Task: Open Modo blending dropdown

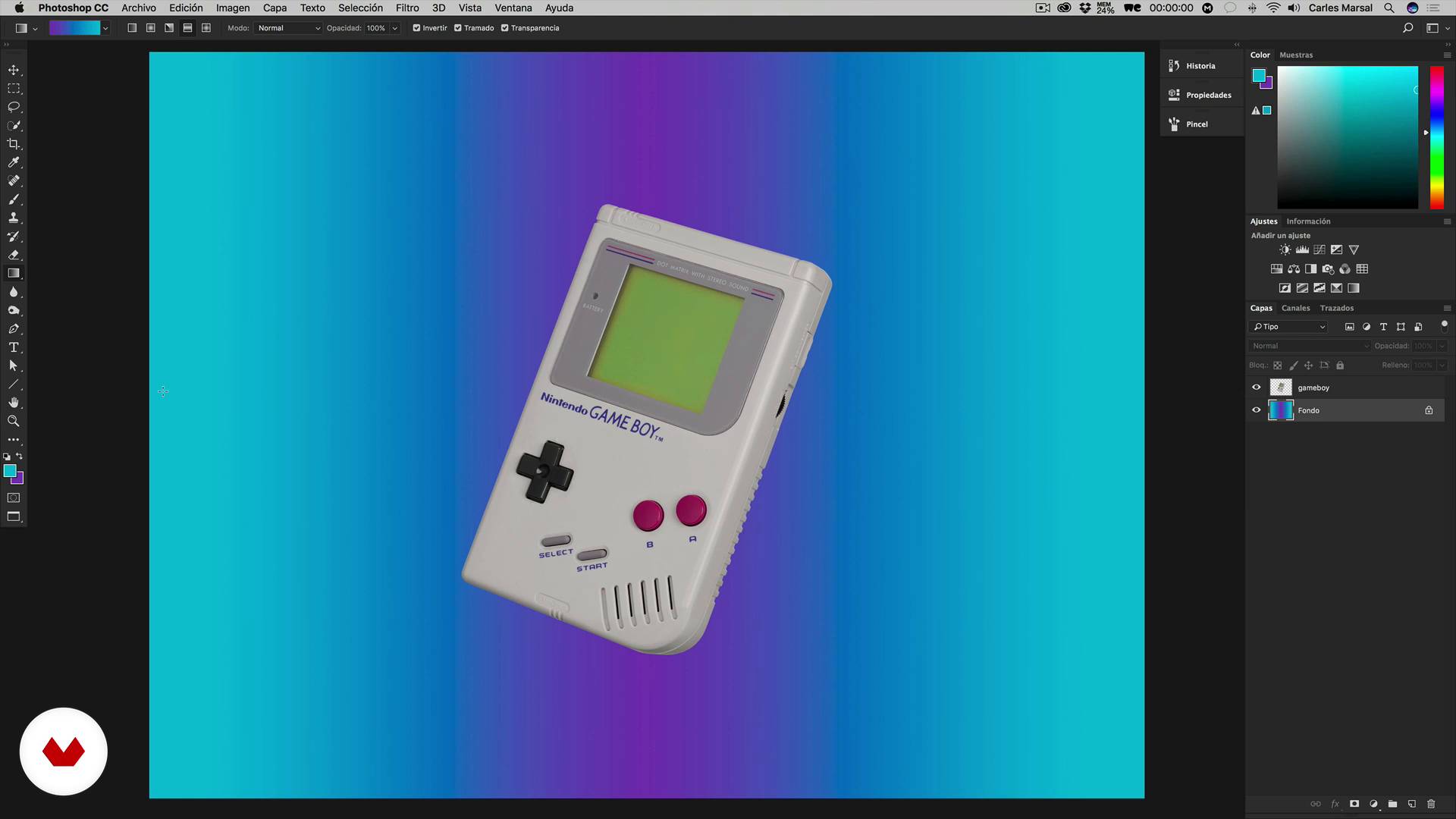Action: click(288, 28)
